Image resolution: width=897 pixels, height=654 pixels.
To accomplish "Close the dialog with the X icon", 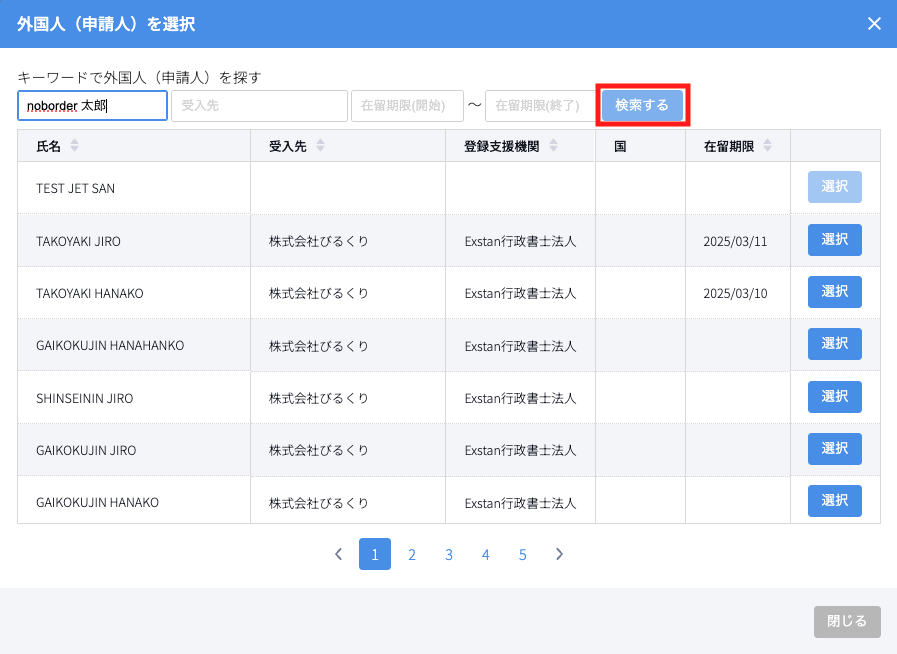I will [x=874, y=24].
